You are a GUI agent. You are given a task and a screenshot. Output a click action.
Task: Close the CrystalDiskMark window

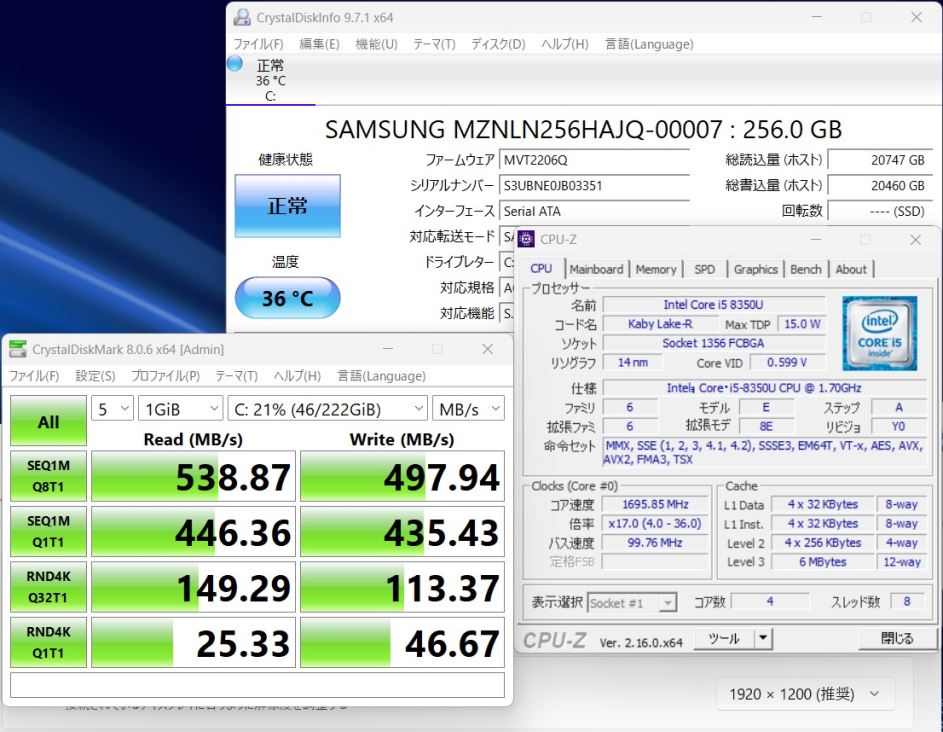(487, 349)
